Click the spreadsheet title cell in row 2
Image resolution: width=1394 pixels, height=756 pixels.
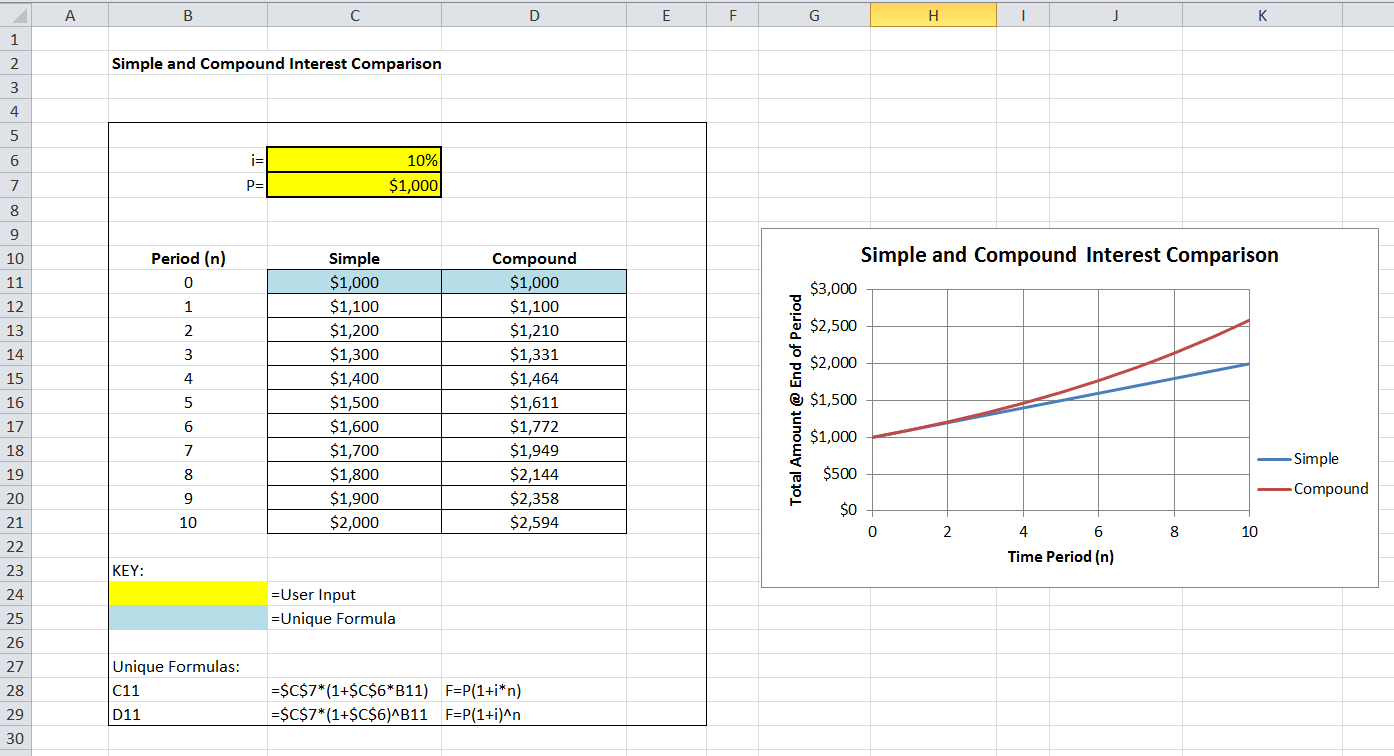click(276, 64)
